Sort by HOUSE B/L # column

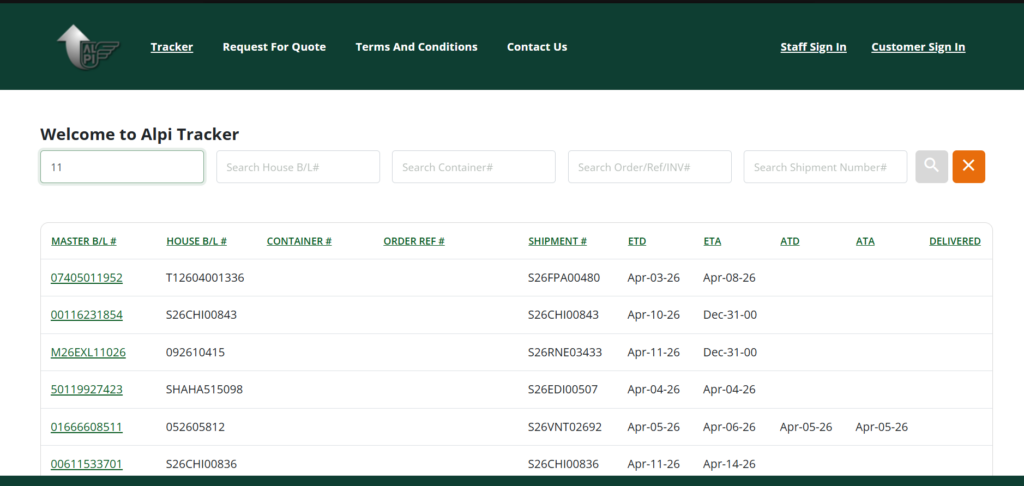tap(197, 241)
